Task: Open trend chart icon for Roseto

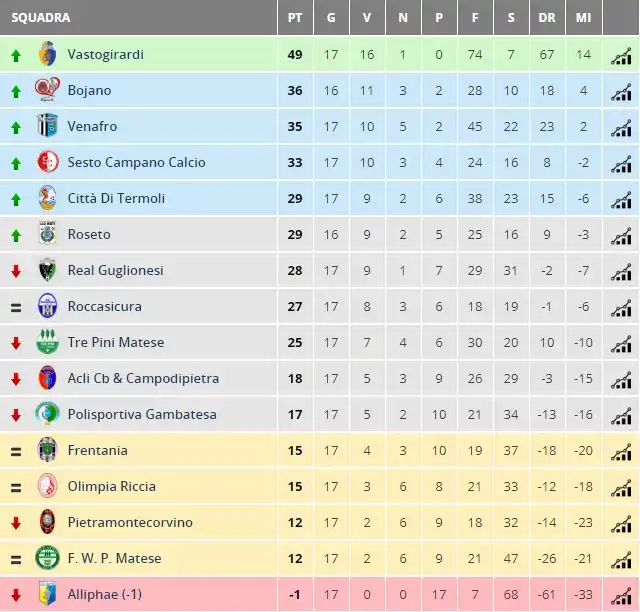Action: coord(621,236)
